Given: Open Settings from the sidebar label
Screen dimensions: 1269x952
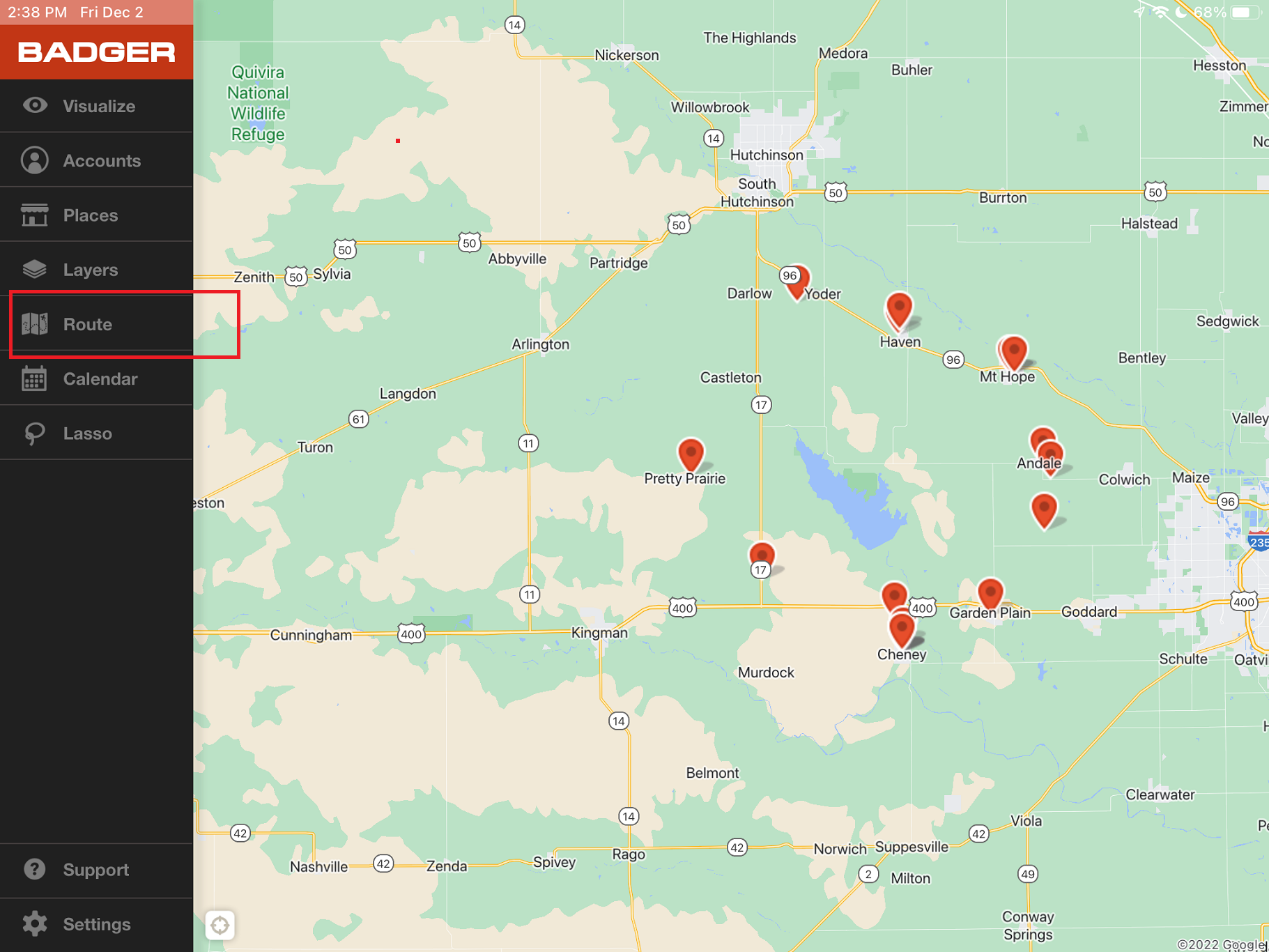Looking at the screenshot, I should 97,923.
